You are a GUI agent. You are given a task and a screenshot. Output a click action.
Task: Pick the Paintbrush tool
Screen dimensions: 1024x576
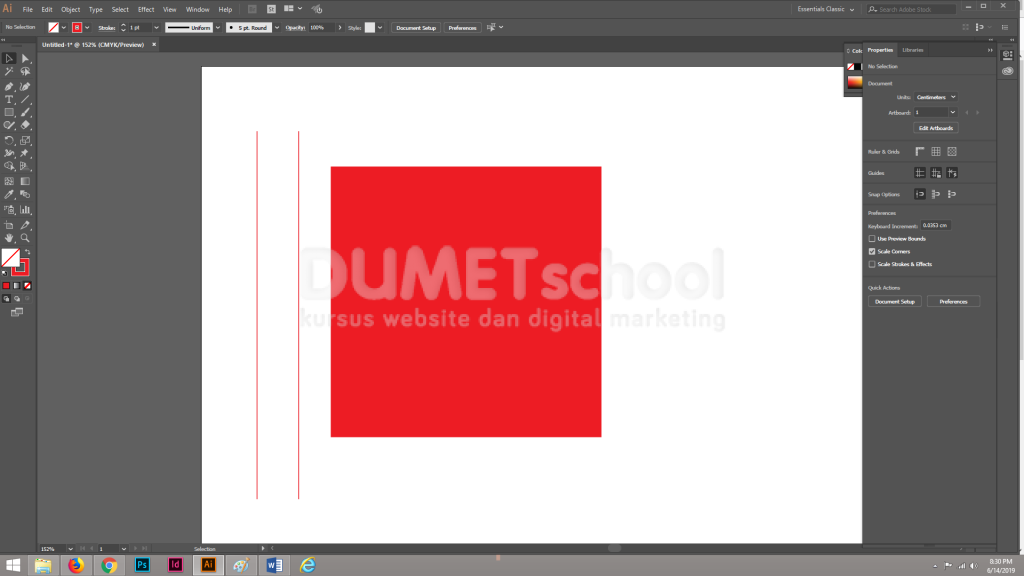pyautogui.click(x=25, y=112)
